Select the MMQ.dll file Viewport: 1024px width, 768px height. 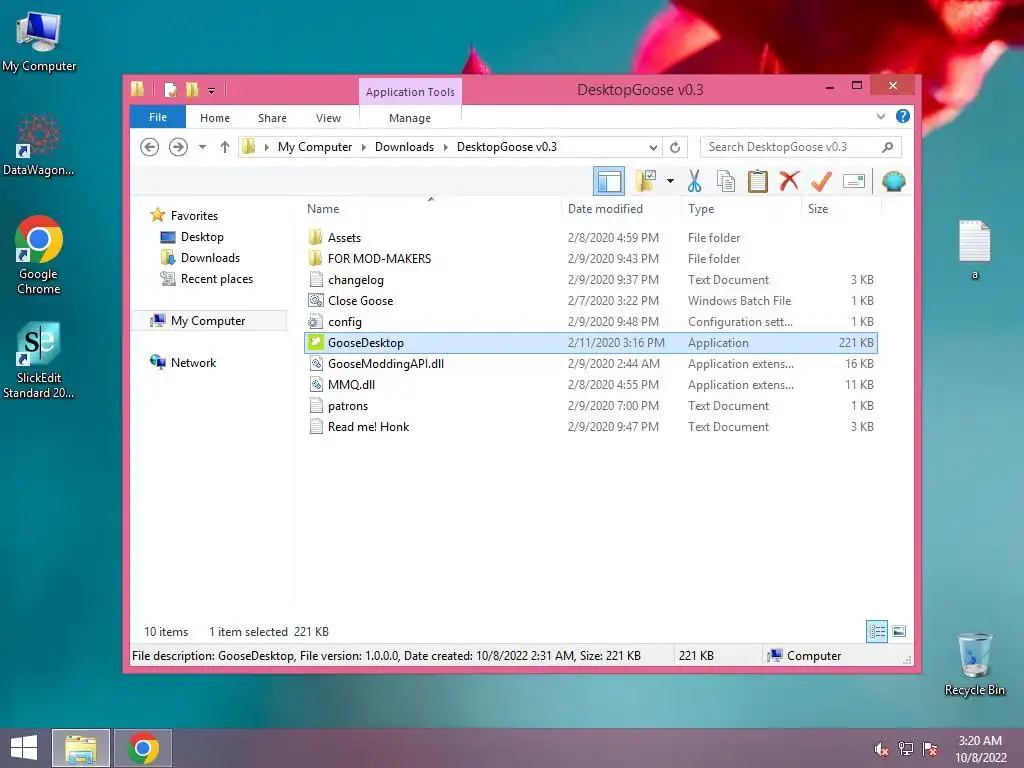tap(590, 385)
